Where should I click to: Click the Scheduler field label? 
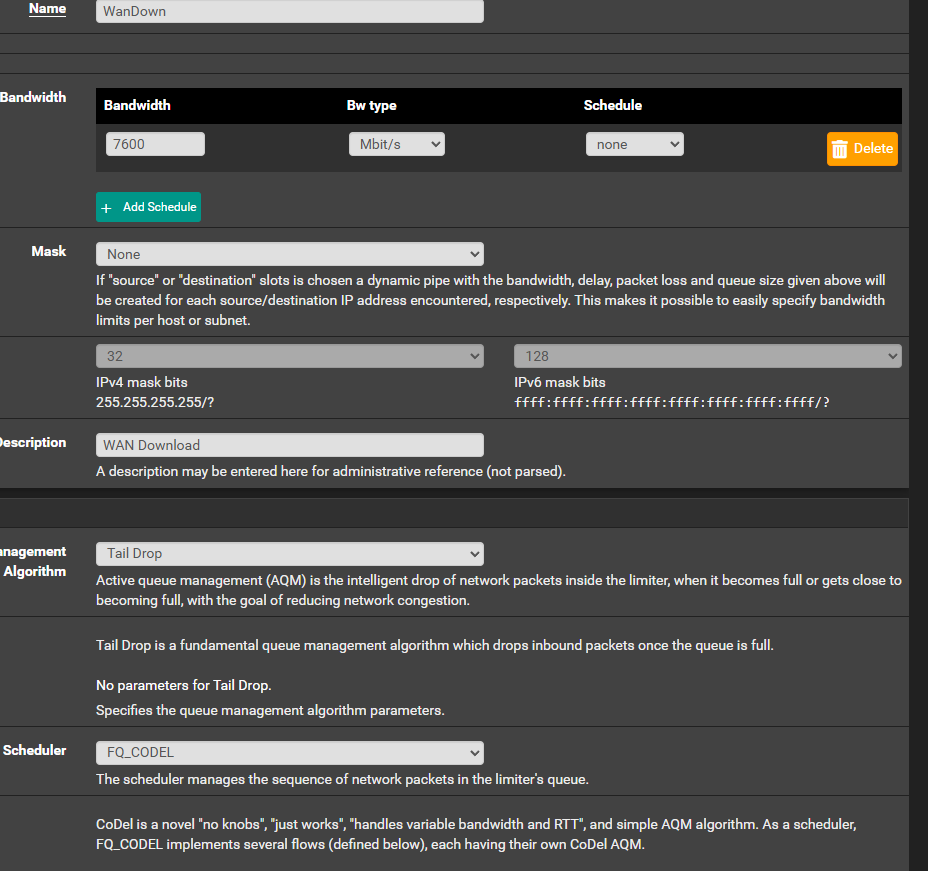[x=34, y=750]
